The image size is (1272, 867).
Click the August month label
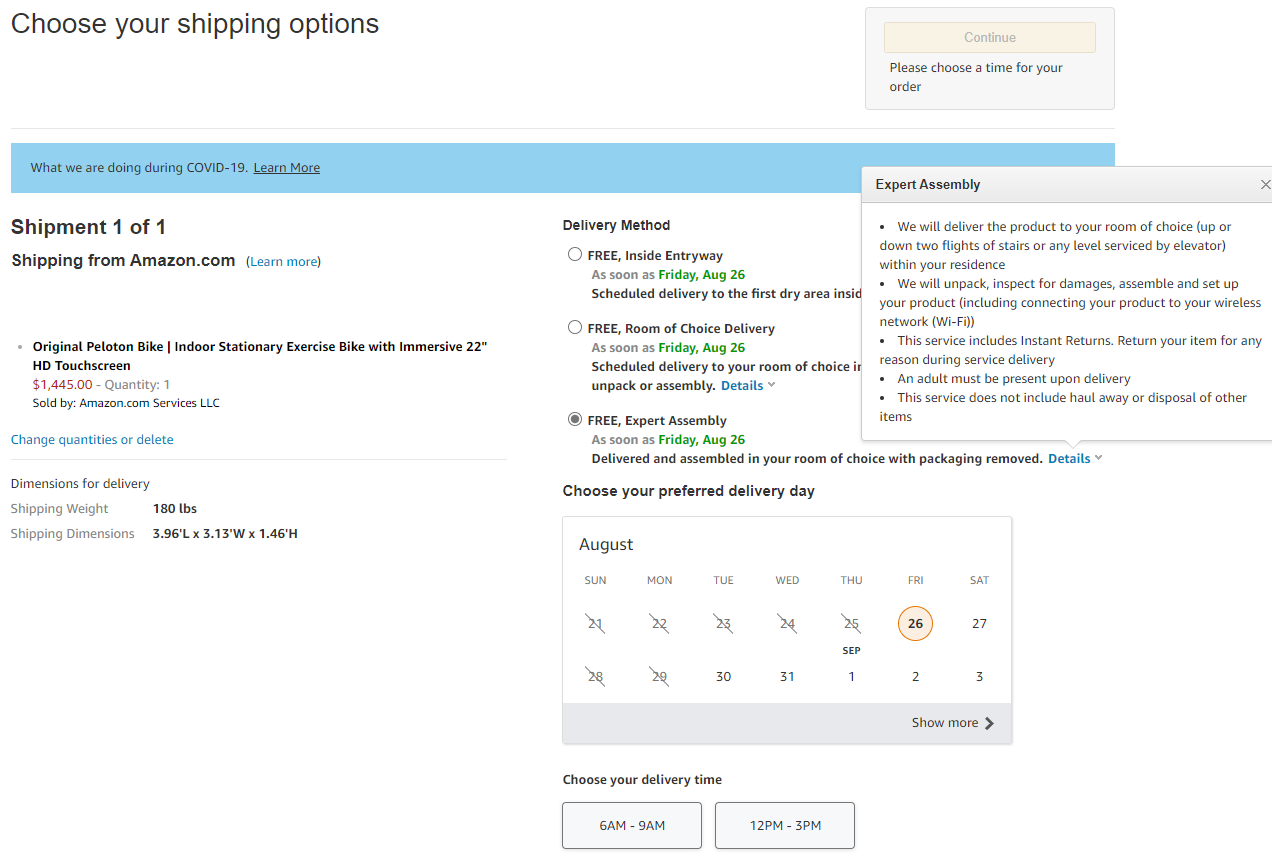(x=606, y=545)
